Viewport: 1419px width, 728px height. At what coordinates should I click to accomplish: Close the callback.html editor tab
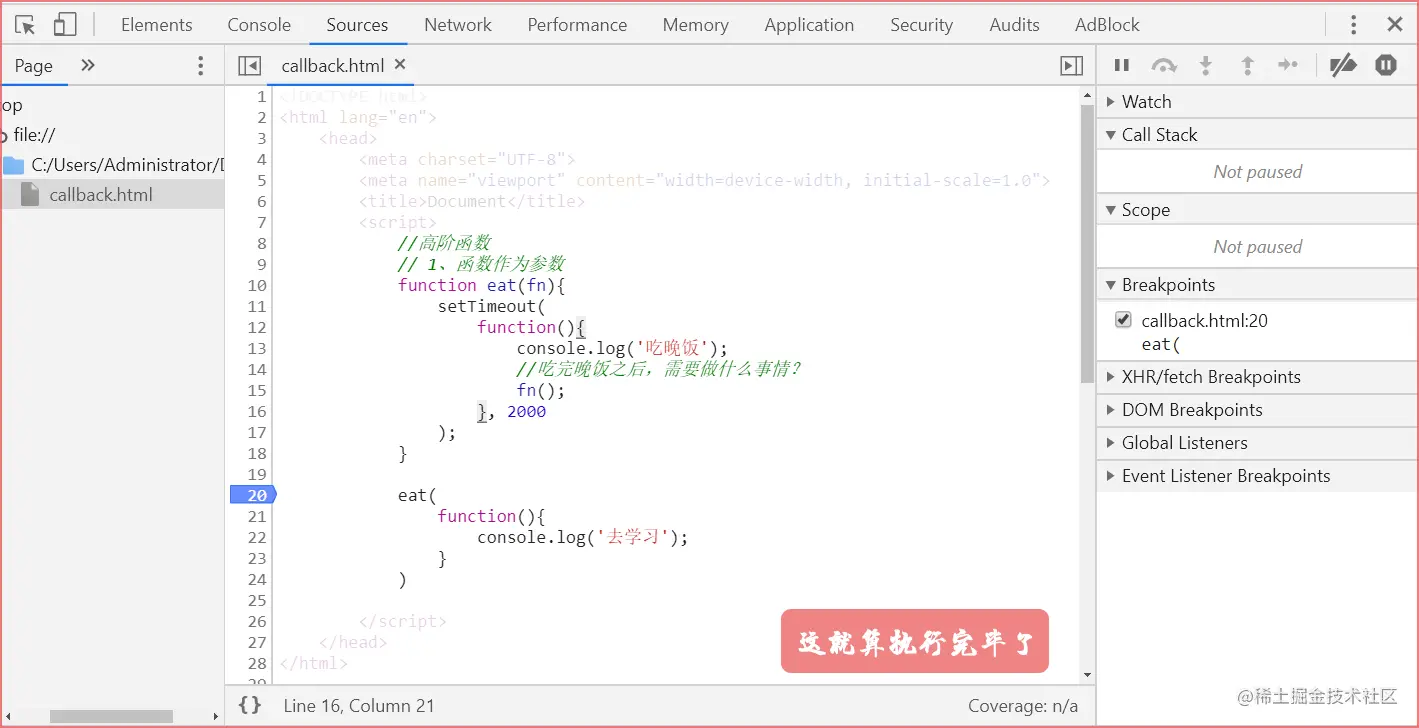coord(400,64)
